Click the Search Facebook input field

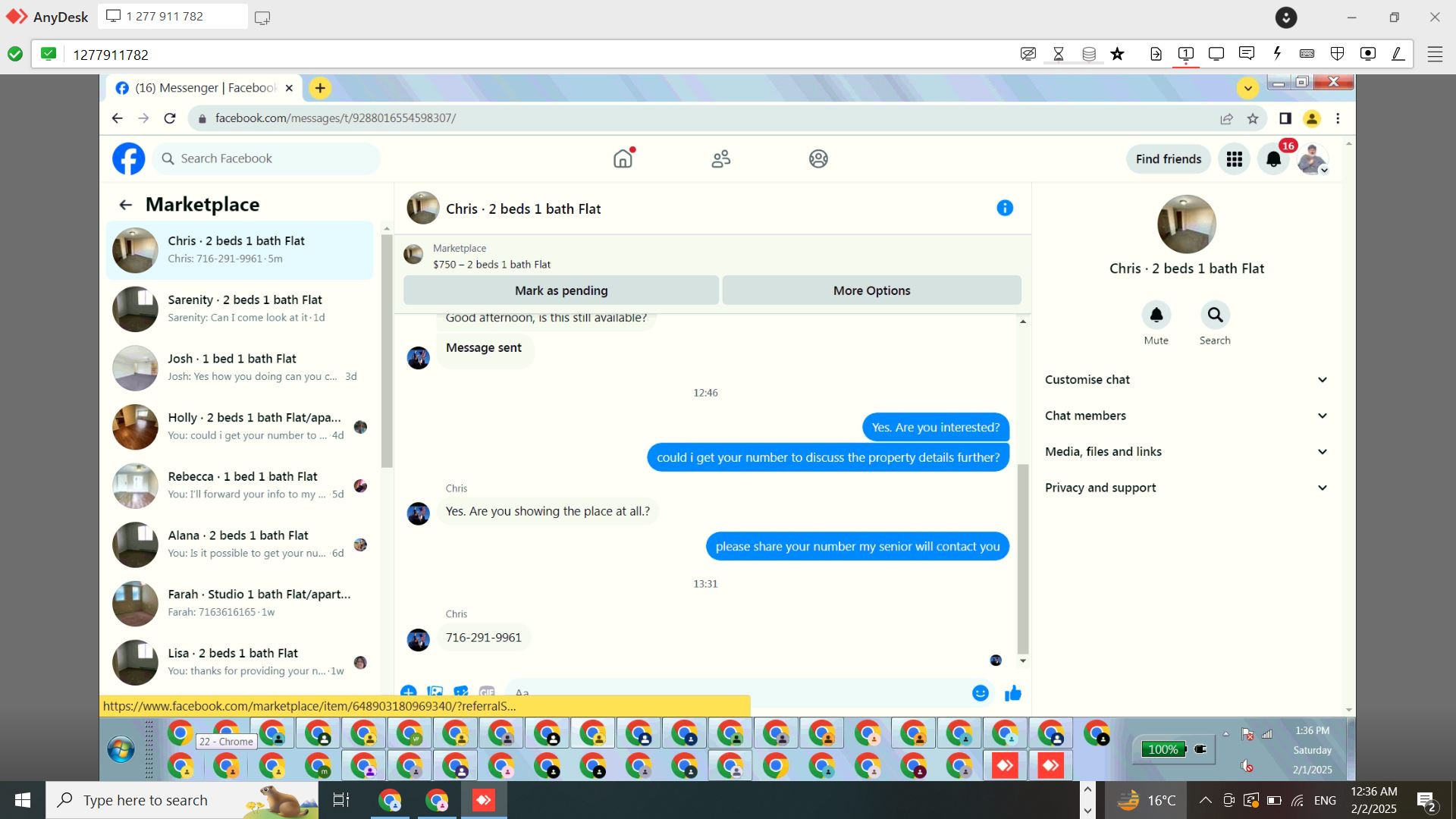[x=267, y=158]
